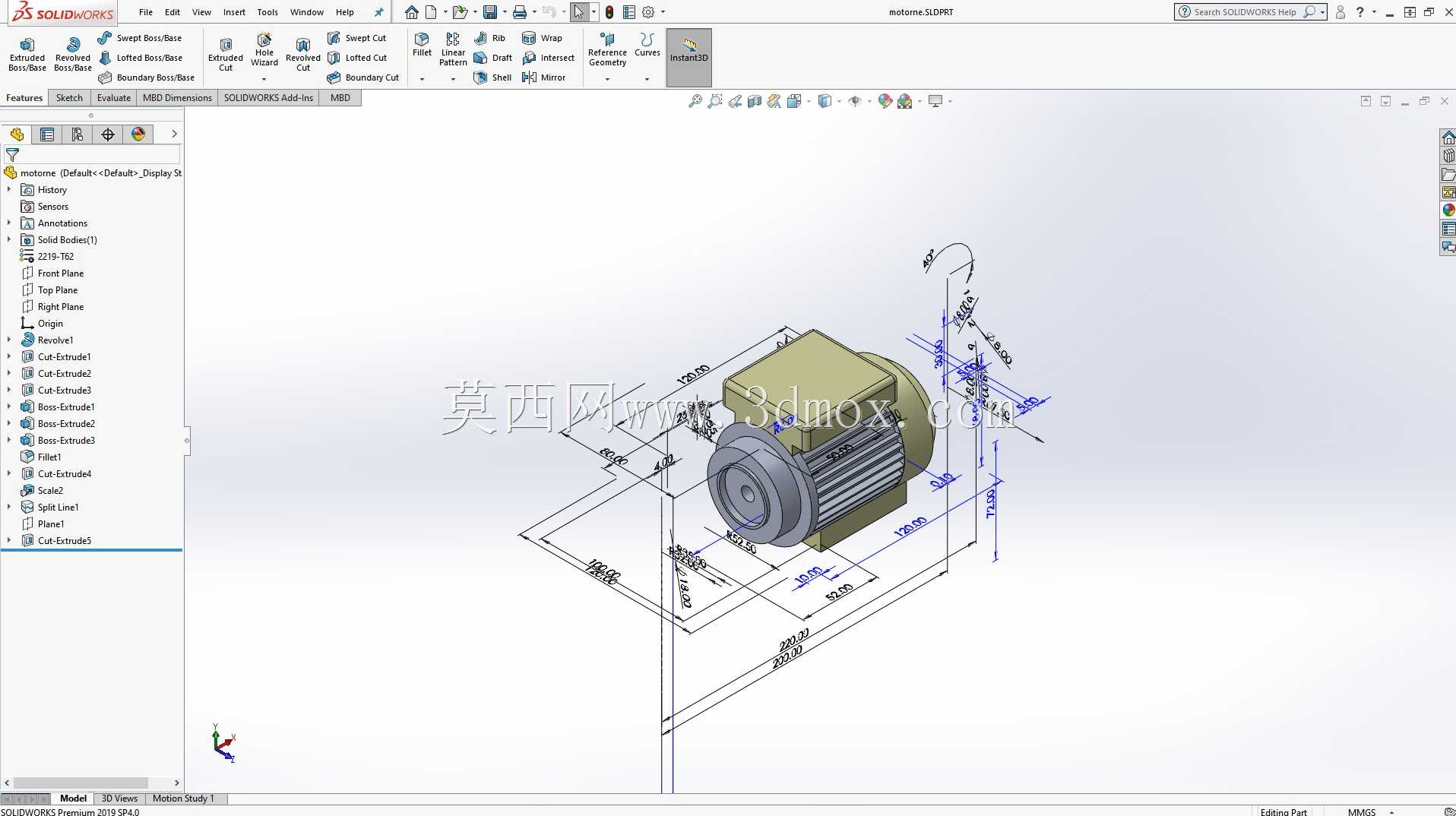The height and width of the screenshot is (816, 1456).
Task: Open the Linear Pattern dropdown arrow
Action: (453, 79)
